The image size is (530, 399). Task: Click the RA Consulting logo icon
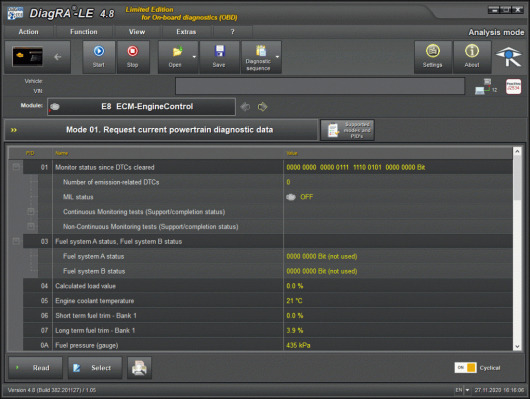point(509,57)
